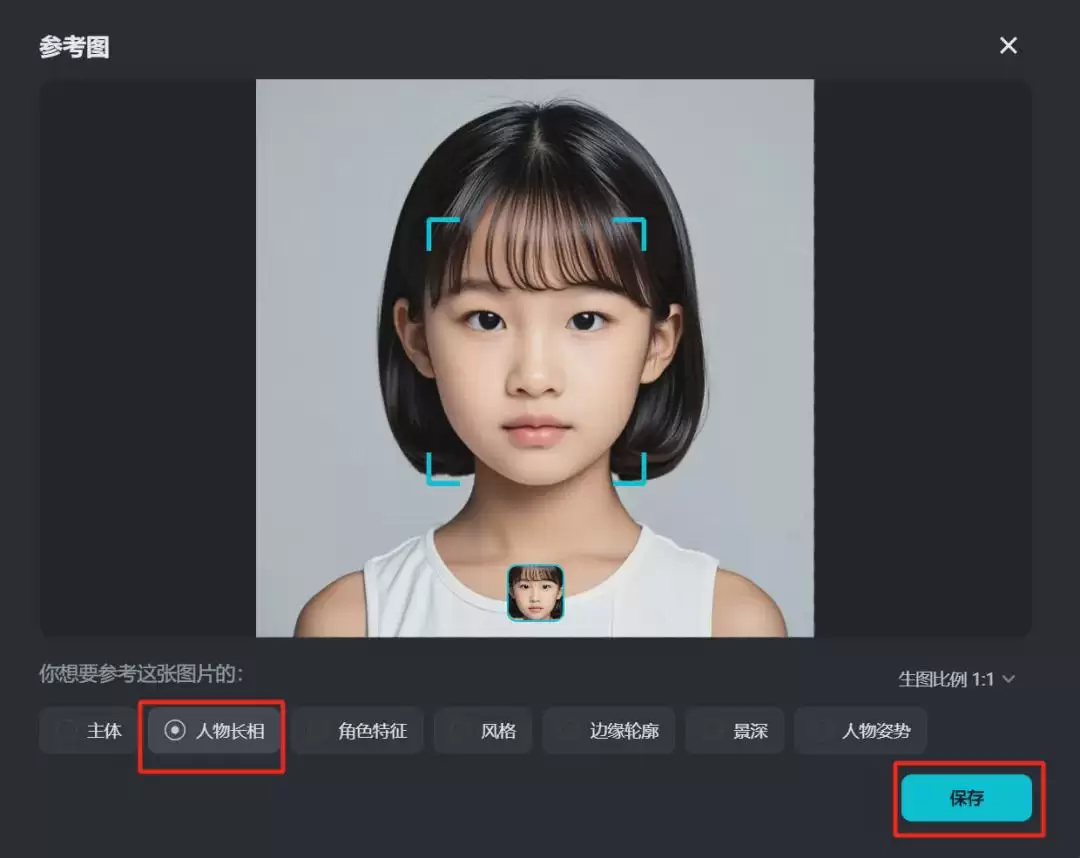Click the 保存 button
Screen dimensions: 1080x858
(x=966, y=797)
